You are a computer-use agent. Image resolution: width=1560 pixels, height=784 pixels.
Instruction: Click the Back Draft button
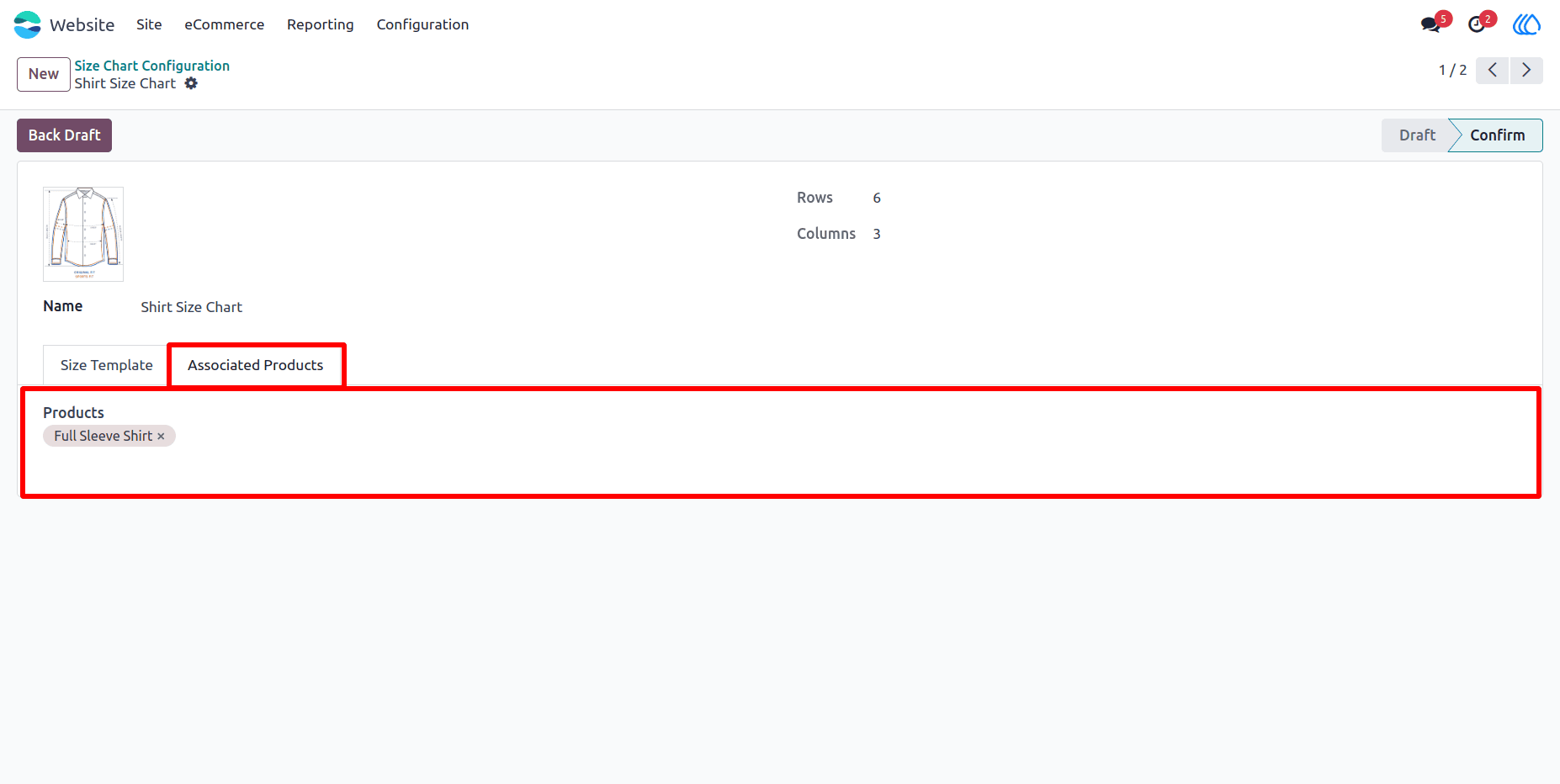coord(64,135)
